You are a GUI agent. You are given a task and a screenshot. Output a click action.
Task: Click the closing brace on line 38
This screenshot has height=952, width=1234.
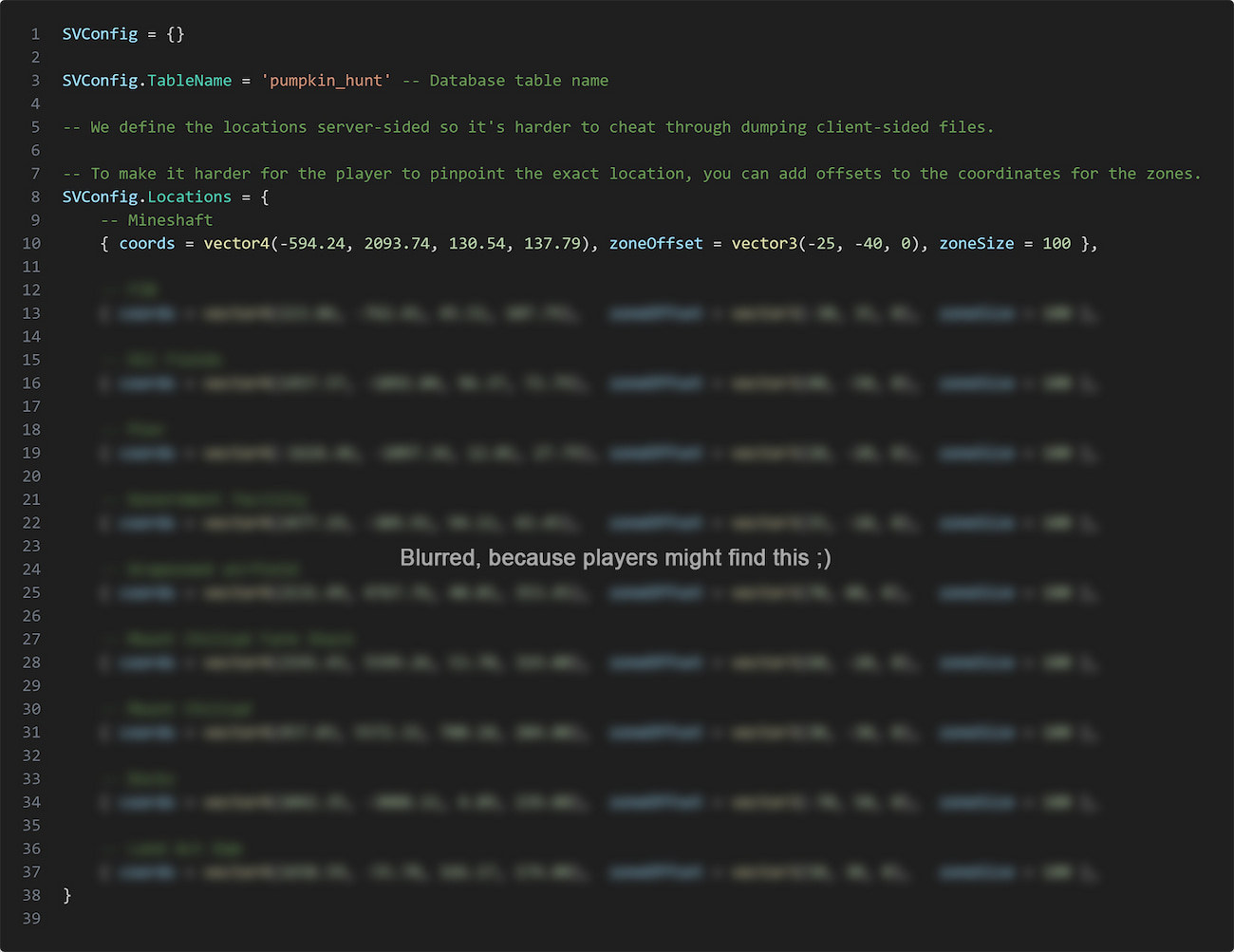[x=67, y=896]
